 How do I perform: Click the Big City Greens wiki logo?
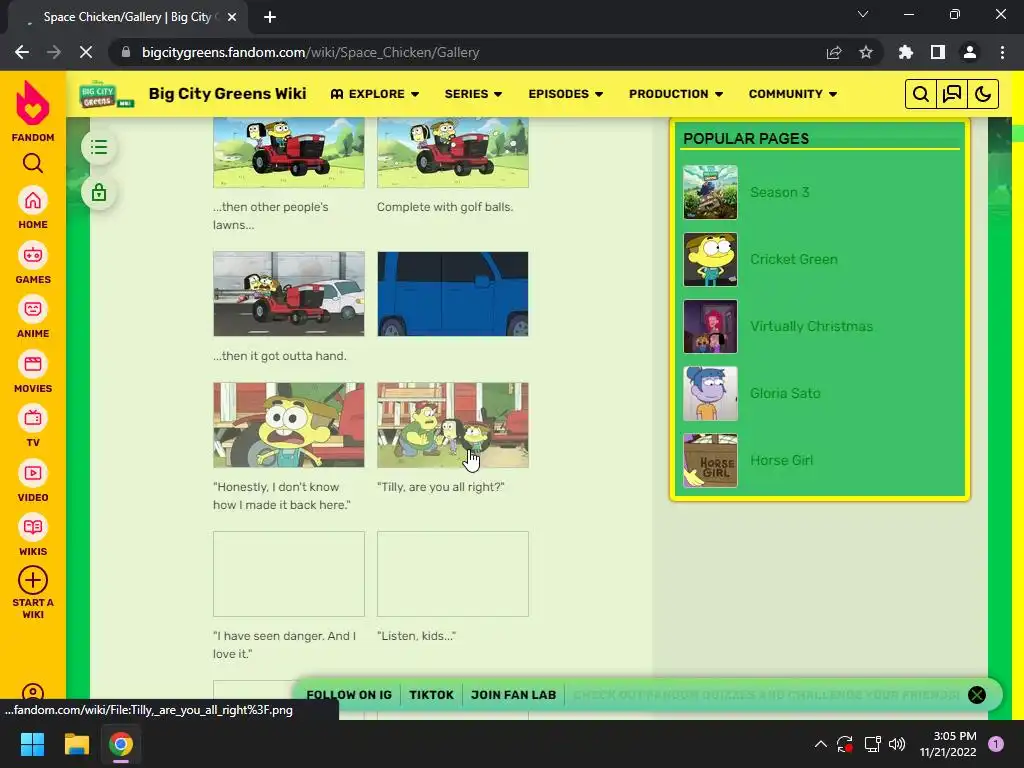pyautogui.click(x=106, y=94)
